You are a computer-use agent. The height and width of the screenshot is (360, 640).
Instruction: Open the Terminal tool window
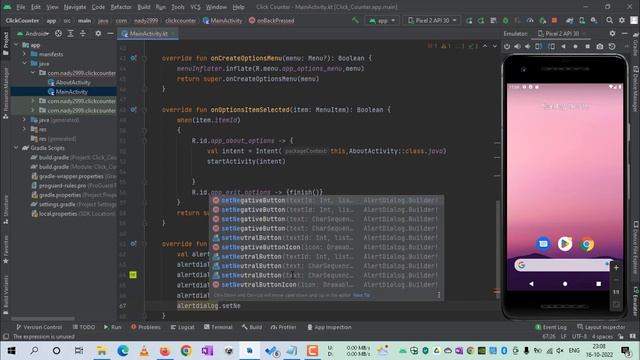coord(218,327)
